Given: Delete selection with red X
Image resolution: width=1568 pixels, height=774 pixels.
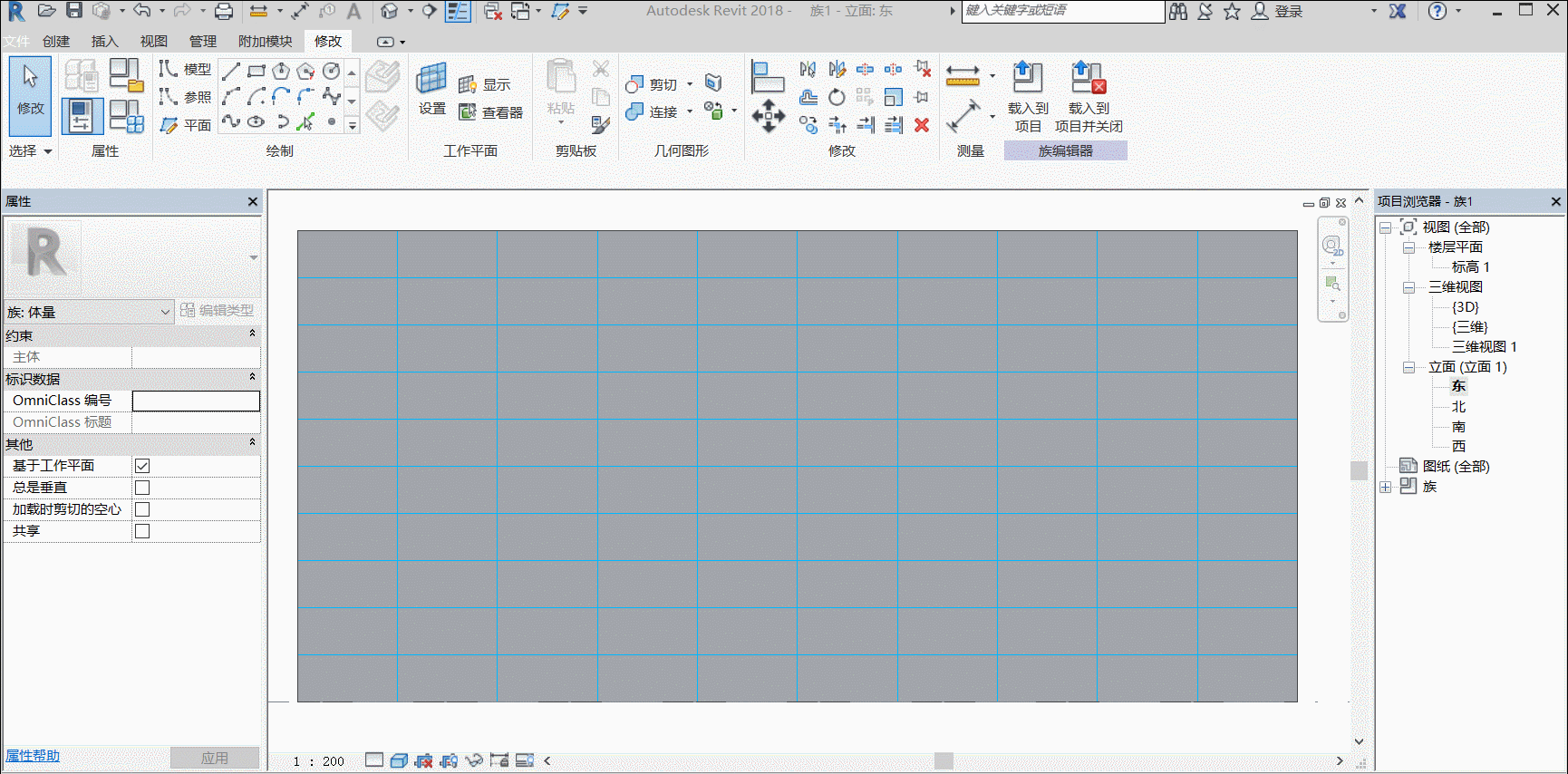Looking at the screenshot, I should pyautogui.click(x=922, y=125).
